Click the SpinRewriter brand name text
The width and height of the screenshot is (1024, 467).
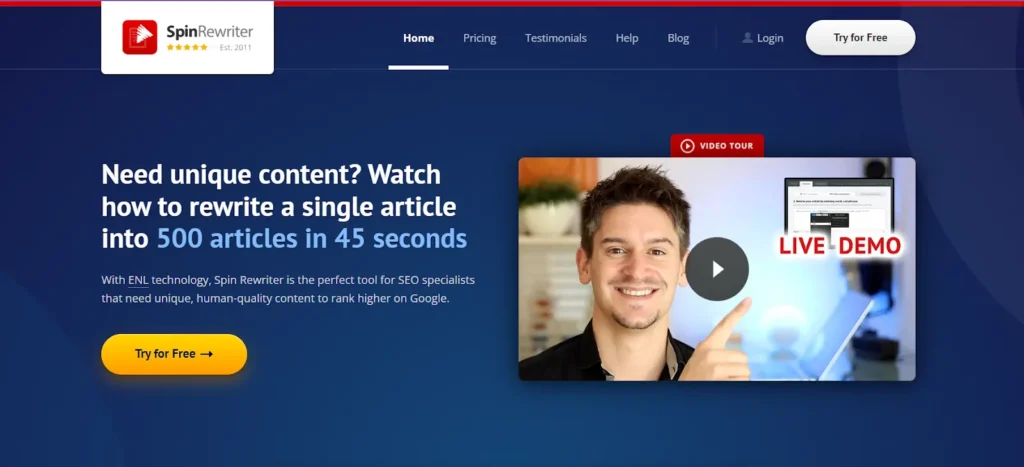(210, 32)
